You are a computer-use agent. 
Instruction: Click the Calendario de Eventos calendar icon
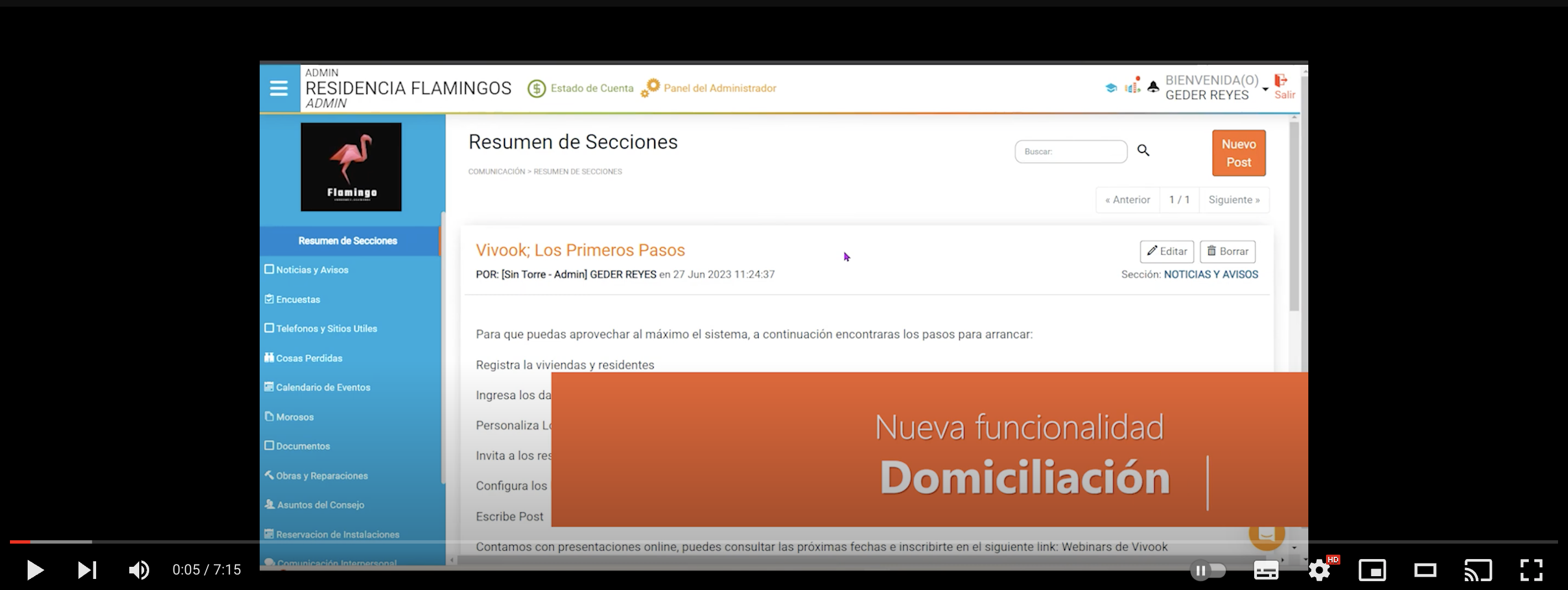point(269,387)
